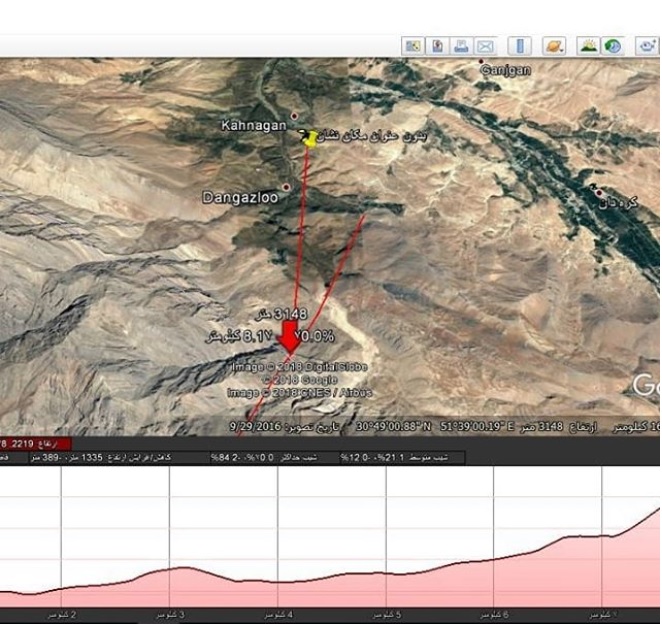Select the yellow placemark pin
The width and height of the screenshot is (662, 624).
click(309, 138)
